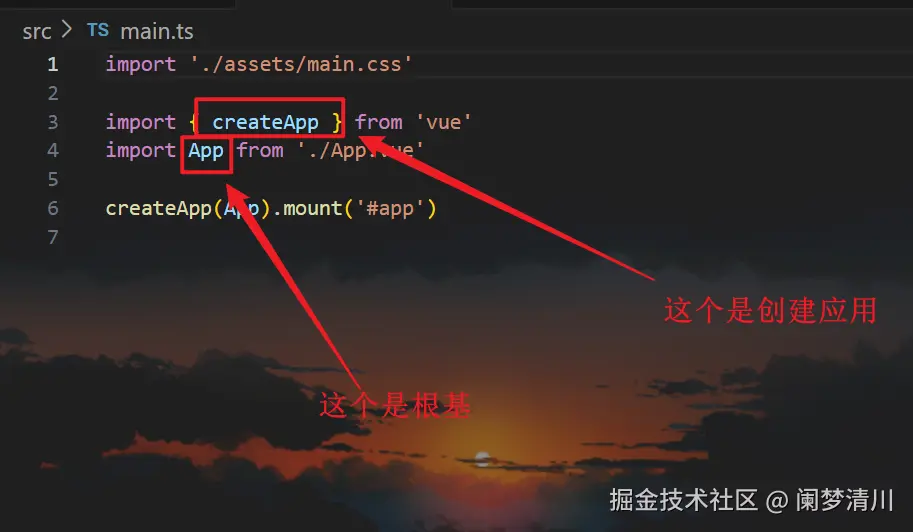
Task: Click line number 2 in gutter
Action: click(53, 93)
